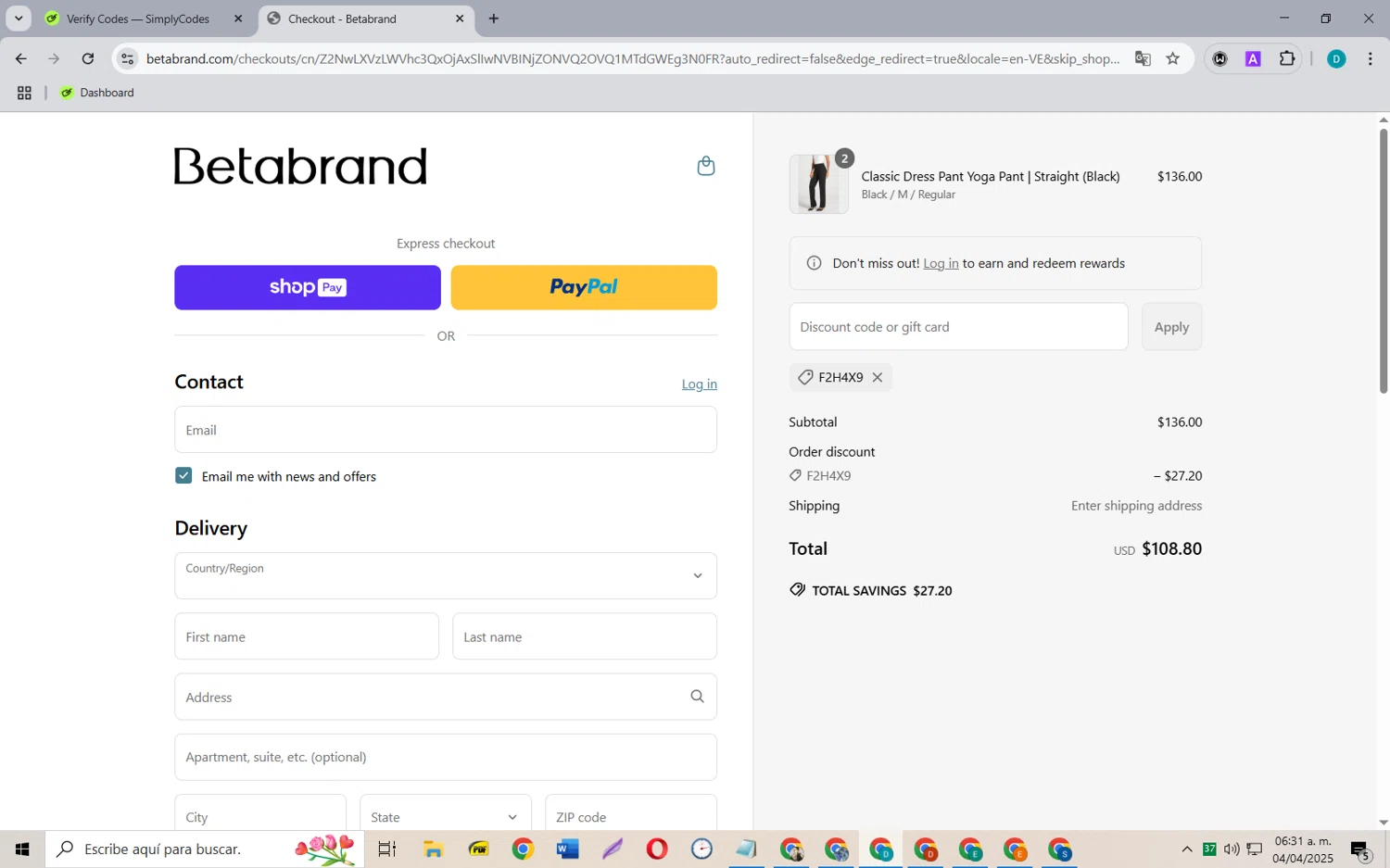The image size is (1390, 868).
Task: Open Opera browser from the taskbar
Action: tap(657, 849)
